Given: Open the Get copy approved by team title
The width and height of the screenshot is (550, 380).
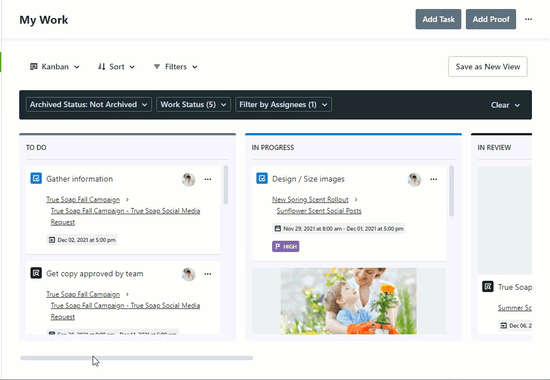Looking at the screenshot, I should pyautogui.click(x=95, y=274).
